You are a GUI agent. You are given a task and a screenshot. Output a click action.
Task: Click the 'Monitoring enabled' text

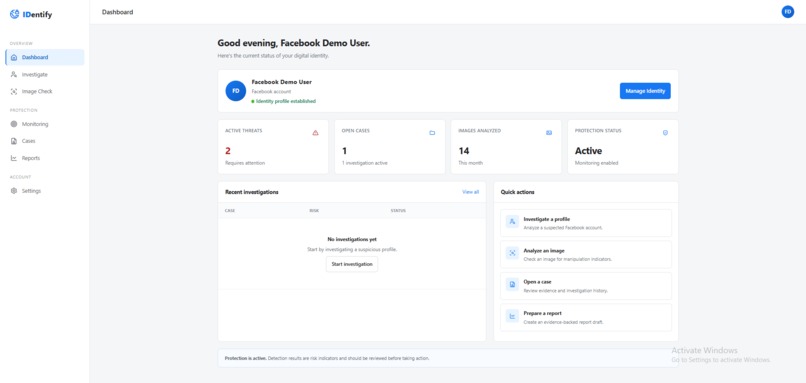pyautogui.click(x=597, y=163)
